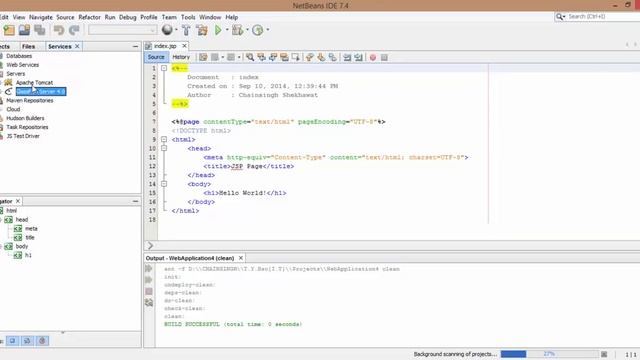Viewport: 640px width, 360px height.
Task: Click the Save All icon
Action: pyautogui.click(x=40, y=30)
